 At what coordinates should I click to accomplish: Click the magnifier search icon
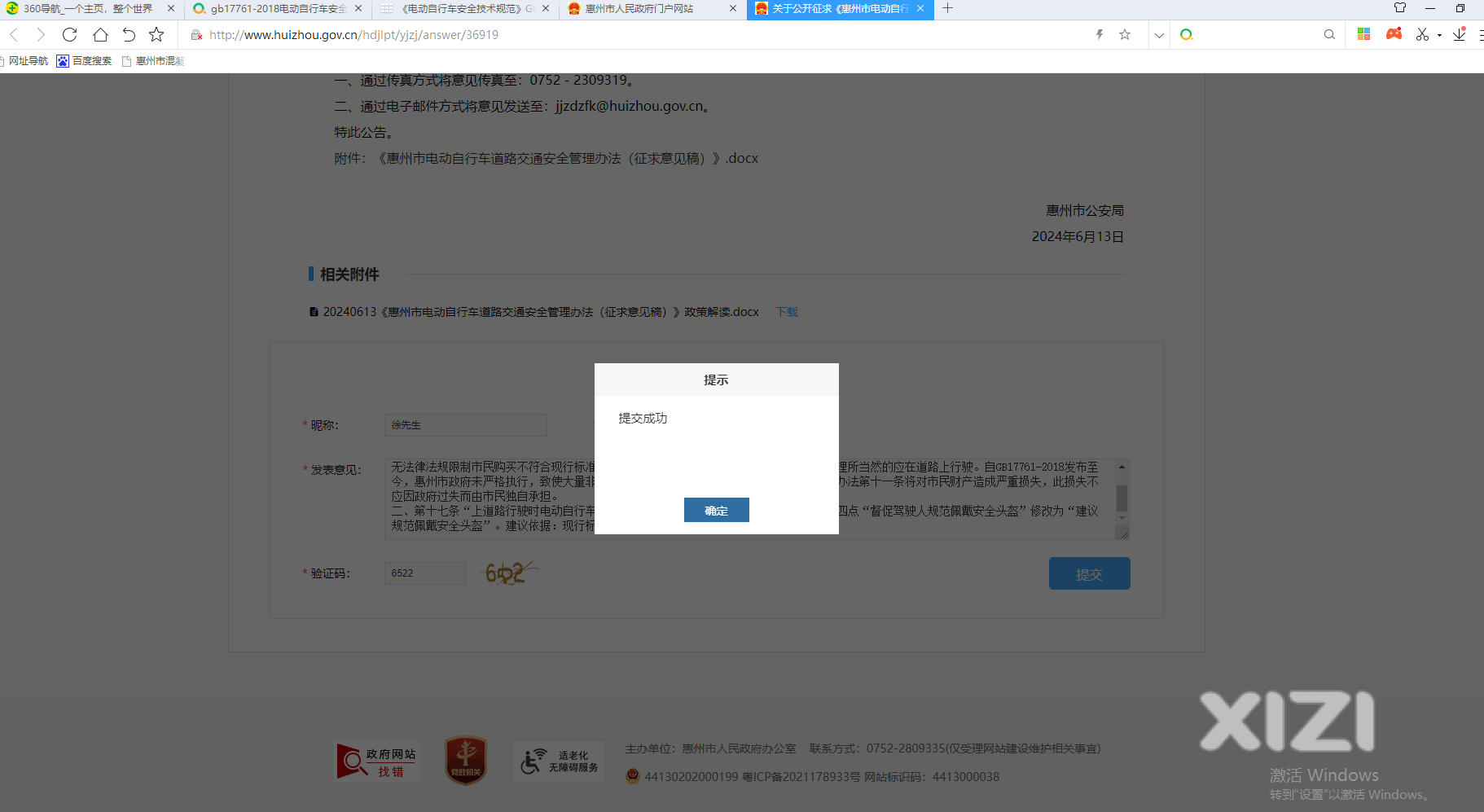tap(1329, 34)
